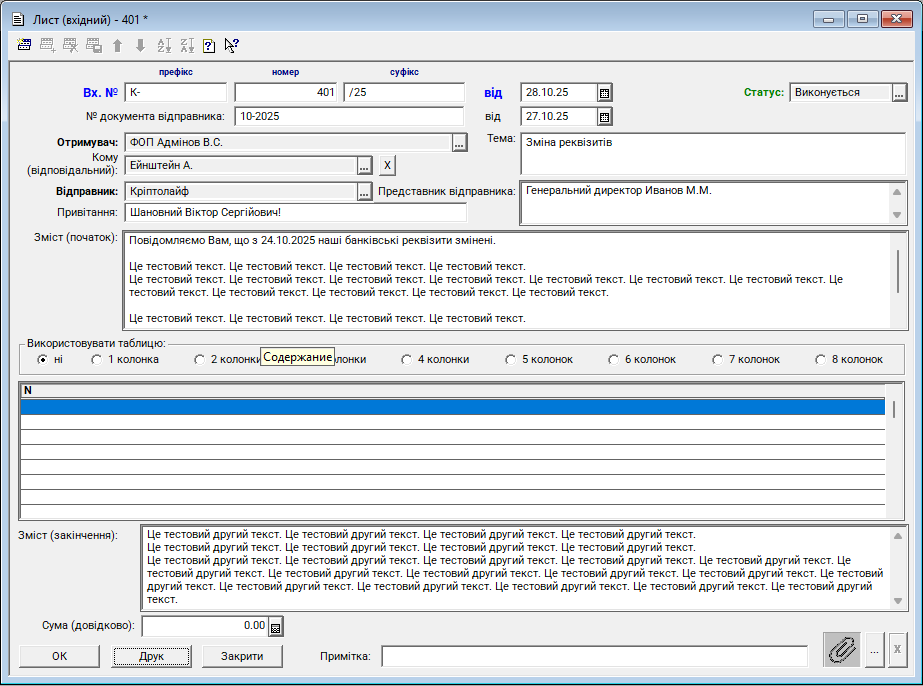Select the highlighted blue table row
This screenshot has width=923, height=686.
click(452, 407)
